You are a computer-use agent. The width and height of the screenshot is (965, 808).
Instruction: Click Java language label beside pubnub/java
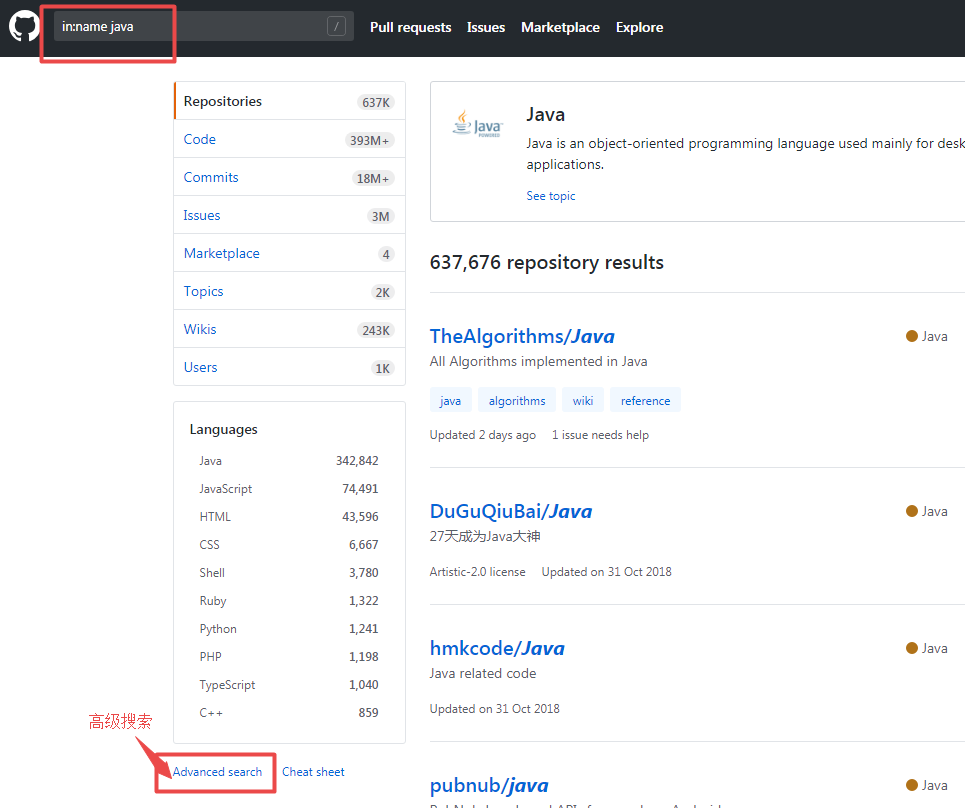(927, 785)
